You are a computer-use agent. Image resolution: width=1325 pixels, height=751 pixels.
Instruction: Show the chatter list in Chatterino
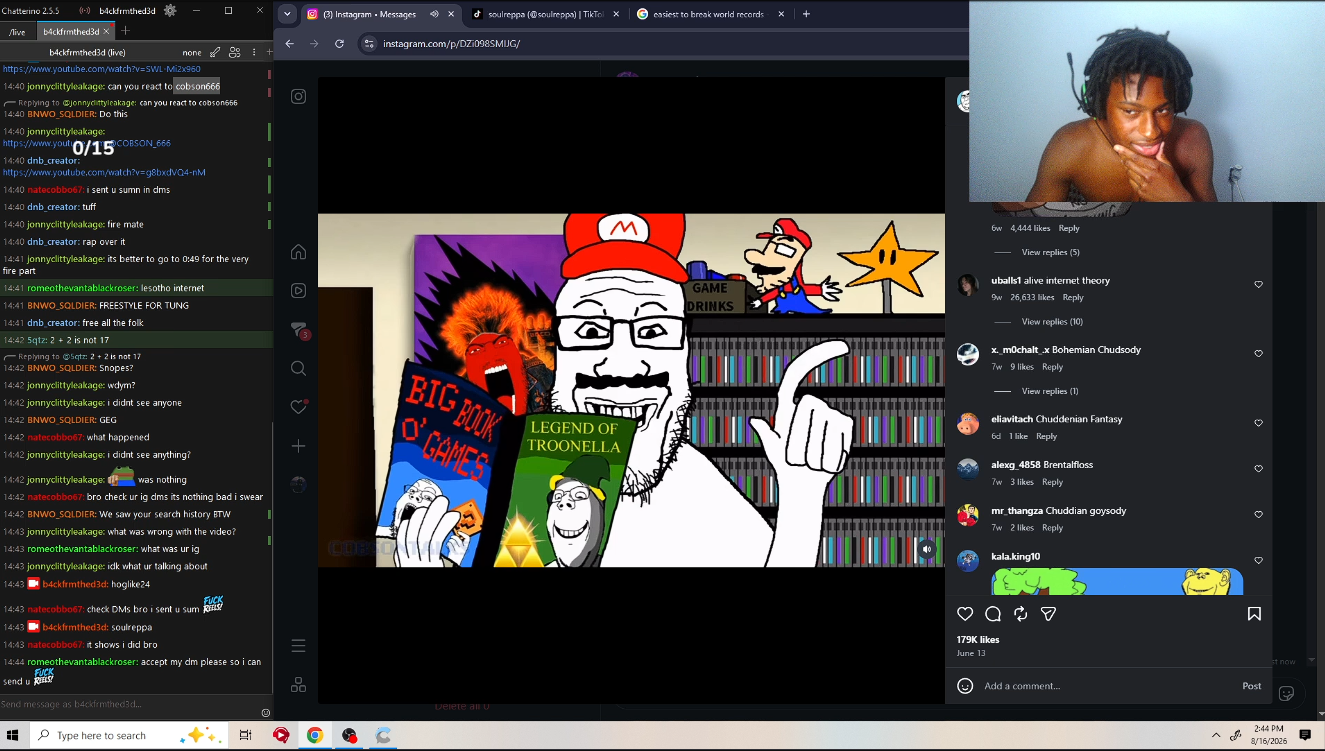click(x=235, y=52)
